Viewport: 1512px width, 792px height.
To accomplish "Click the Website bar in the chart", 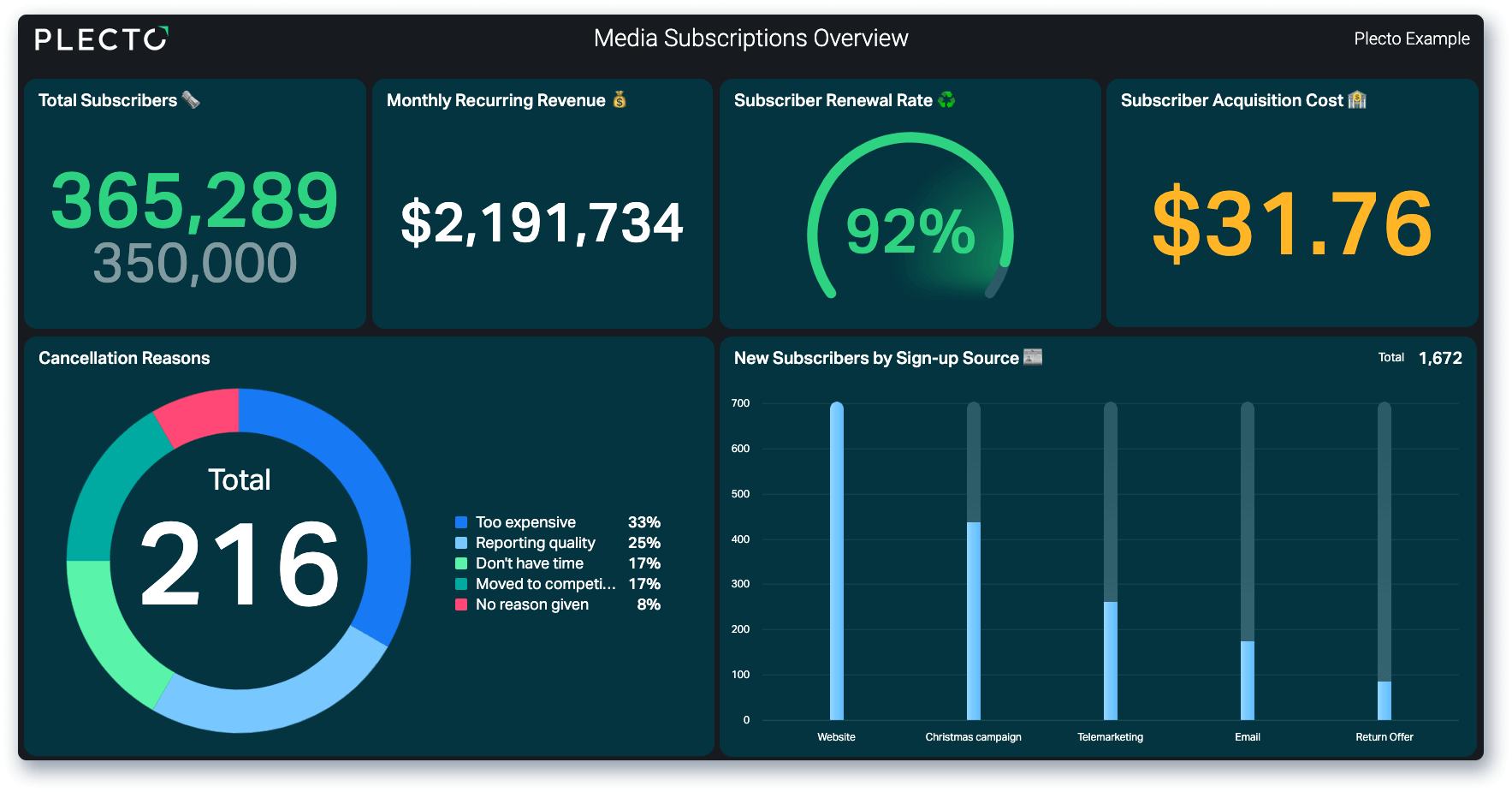I will (x=837, y=561).
